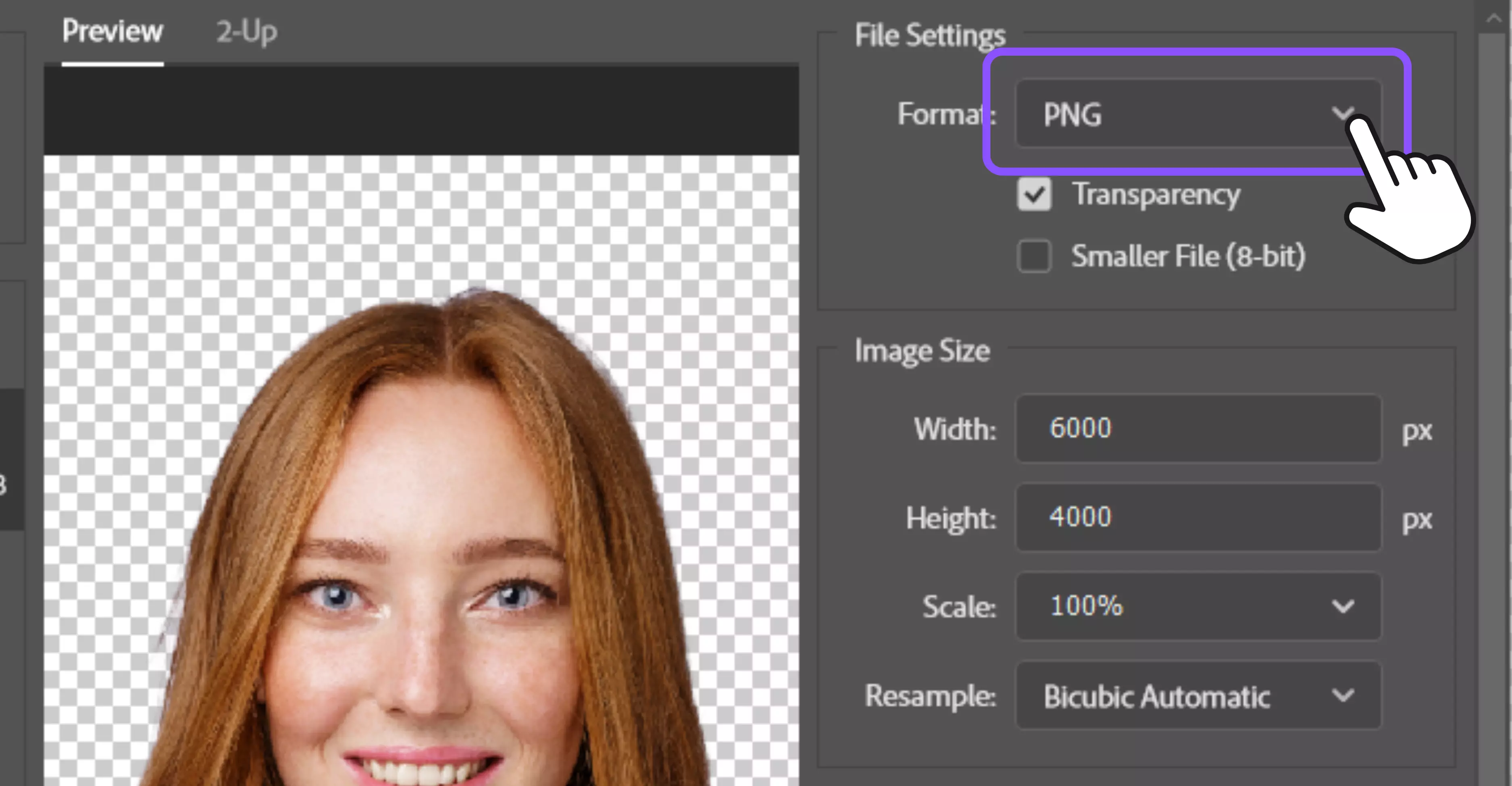The width and height of the screenshot is (1512, 786).
Task: Collapse the Image Size section
Action: [922, 351]
